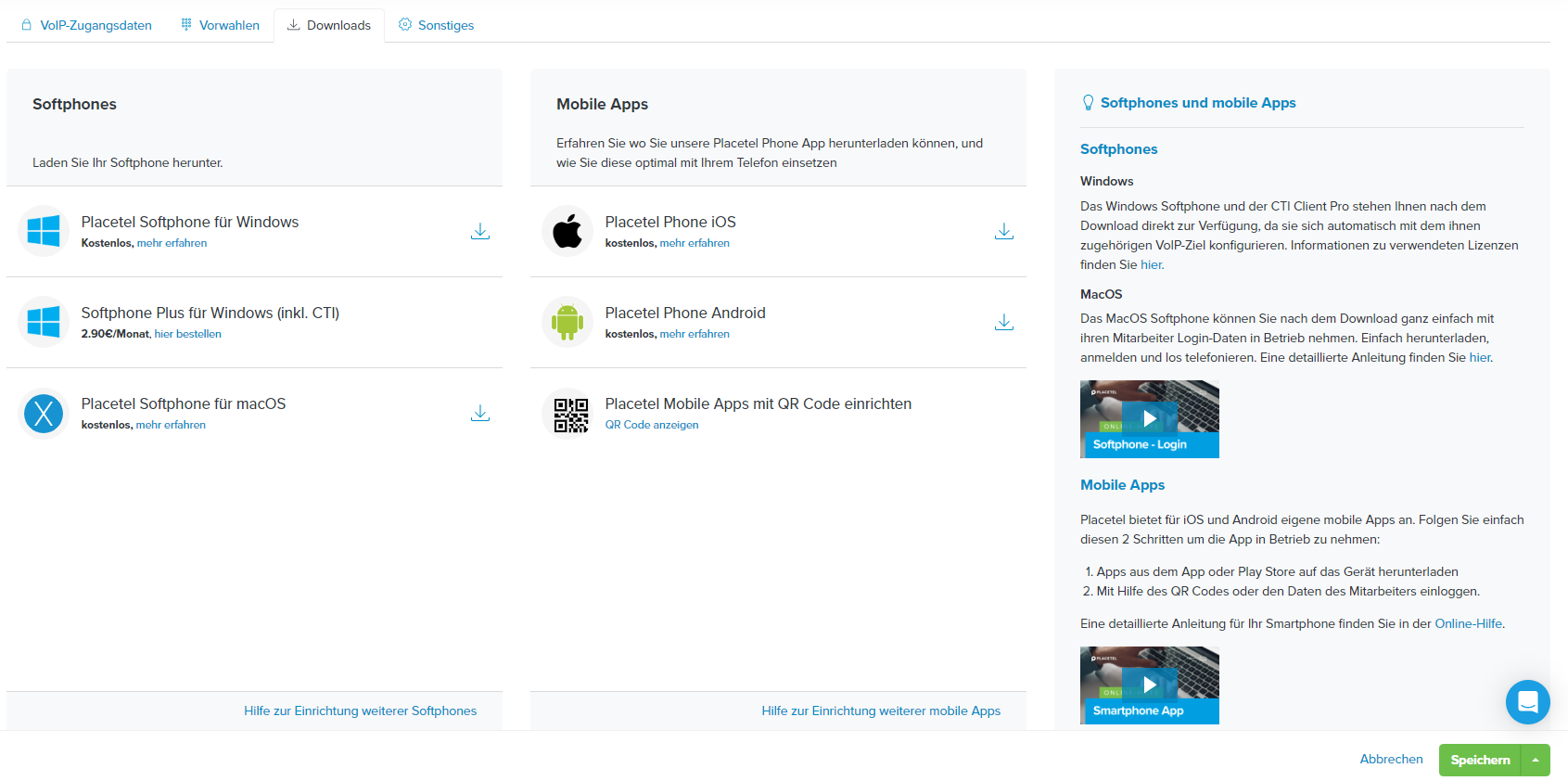1568x781 pixels.
Task: Open 'Hilfe zur Einrichtung weiterer Softphones'
Action: coord(361,711)
